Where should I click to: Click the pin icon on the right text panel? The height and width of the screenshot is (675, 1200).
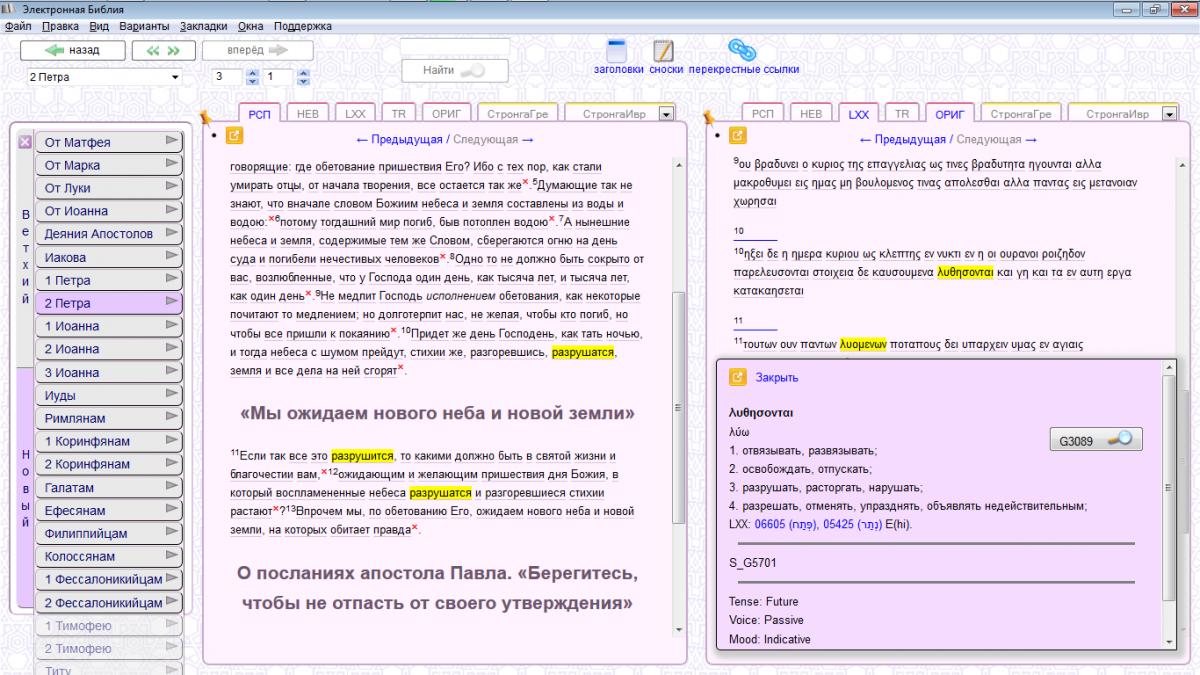pyautogui.click(x=710, y=119)
